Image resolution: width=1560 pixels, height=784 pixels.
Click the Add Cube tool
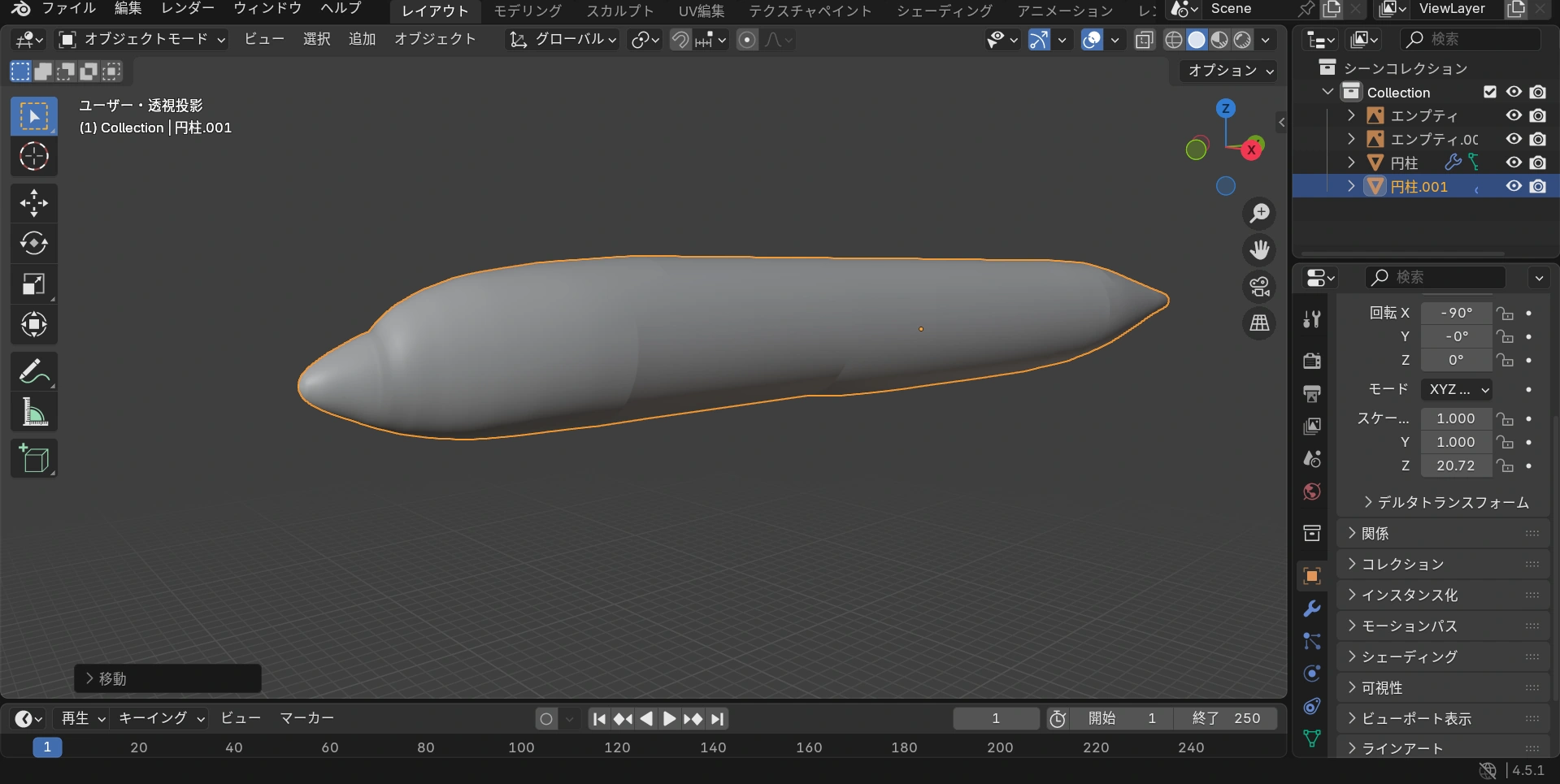(33, 459)
